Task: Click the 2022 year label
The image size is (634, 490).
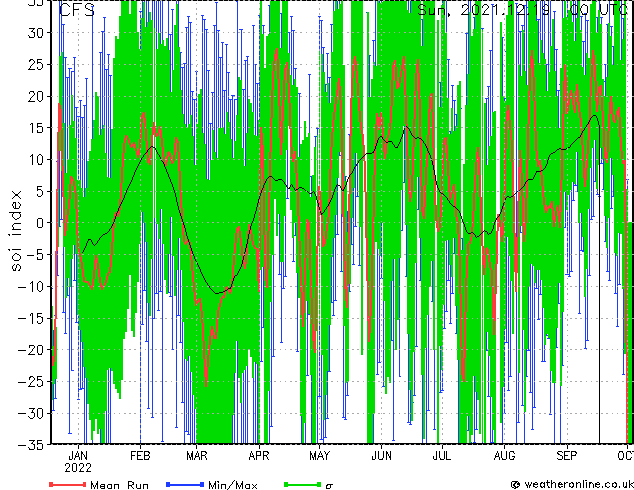Action: 78,468
